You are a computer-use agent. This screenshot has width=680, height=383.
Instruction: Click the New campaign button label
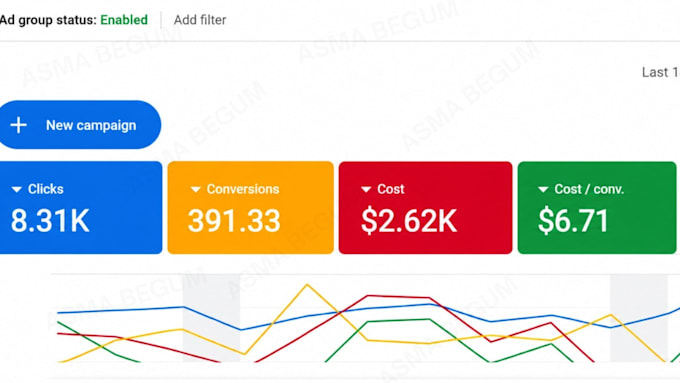[x=91, y=125]
